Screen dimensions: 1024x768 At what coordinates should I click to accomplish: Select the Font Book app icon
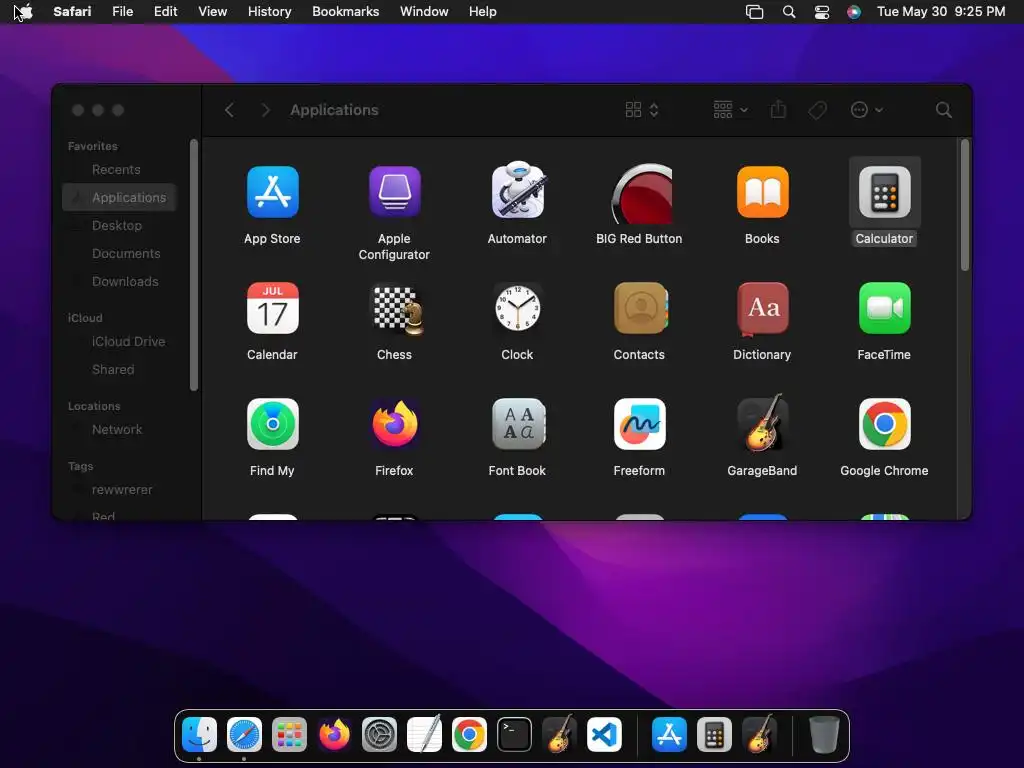(517, 424)
